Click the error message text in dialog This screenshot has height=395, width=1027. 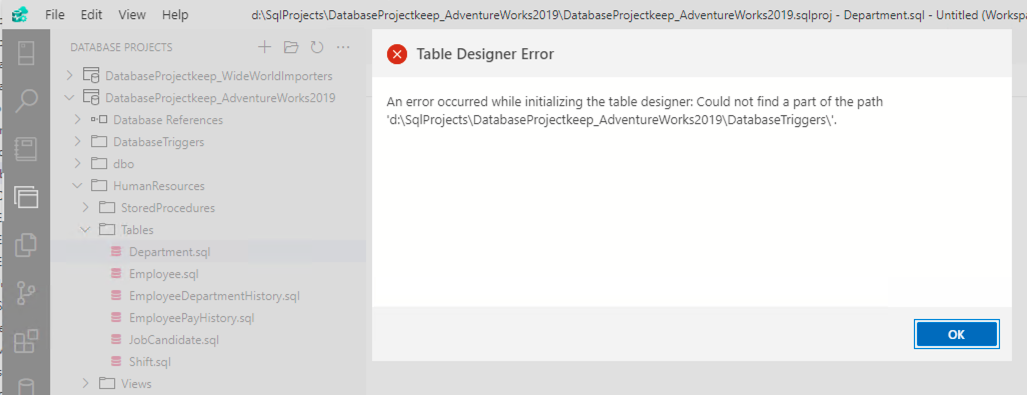tap(635, 111)
